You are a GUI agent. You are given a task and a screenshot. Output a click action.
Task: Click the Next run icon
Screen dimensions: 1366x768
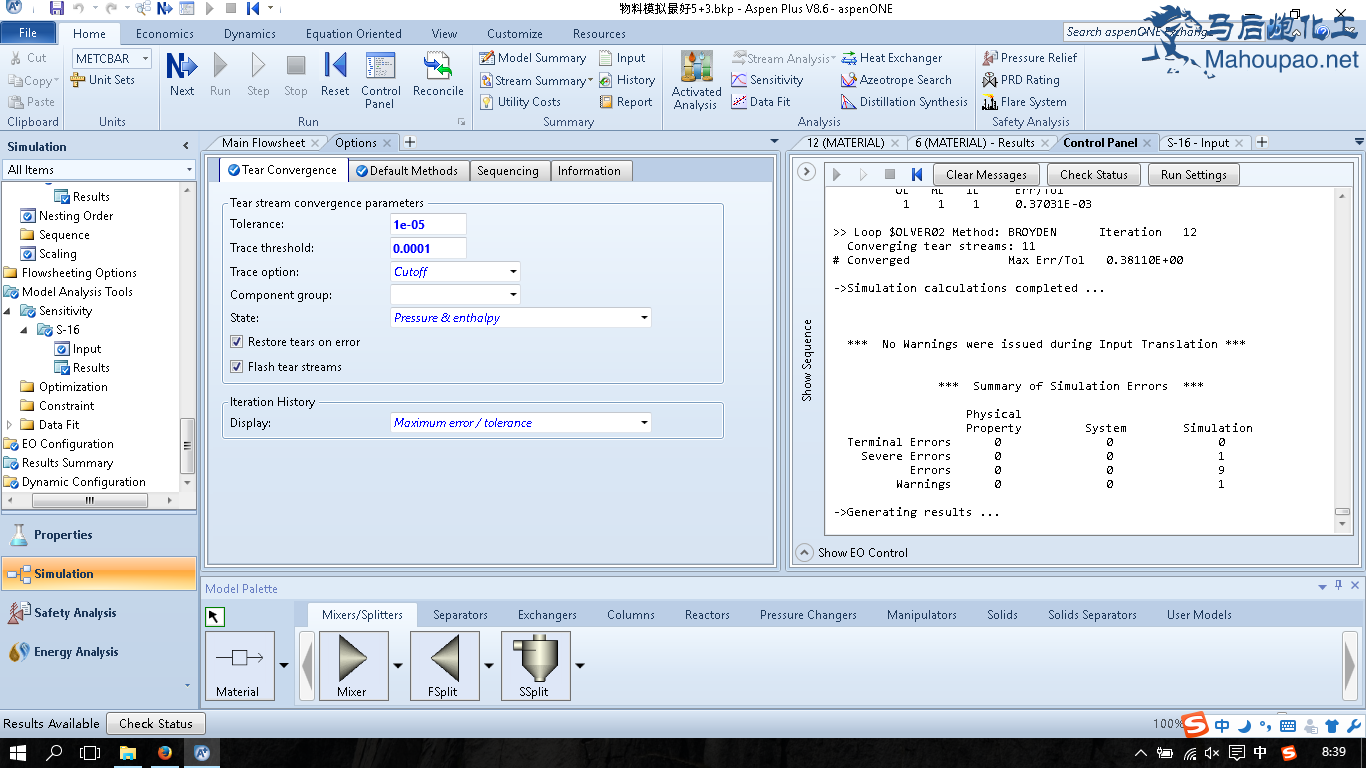(182, 75)
